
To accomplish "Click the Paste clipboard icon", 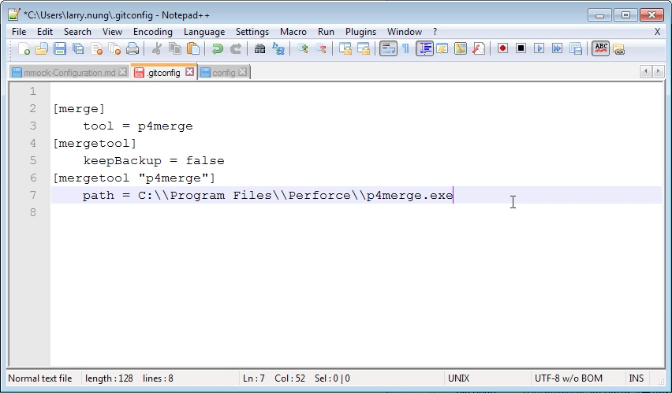I will point(193,49).
